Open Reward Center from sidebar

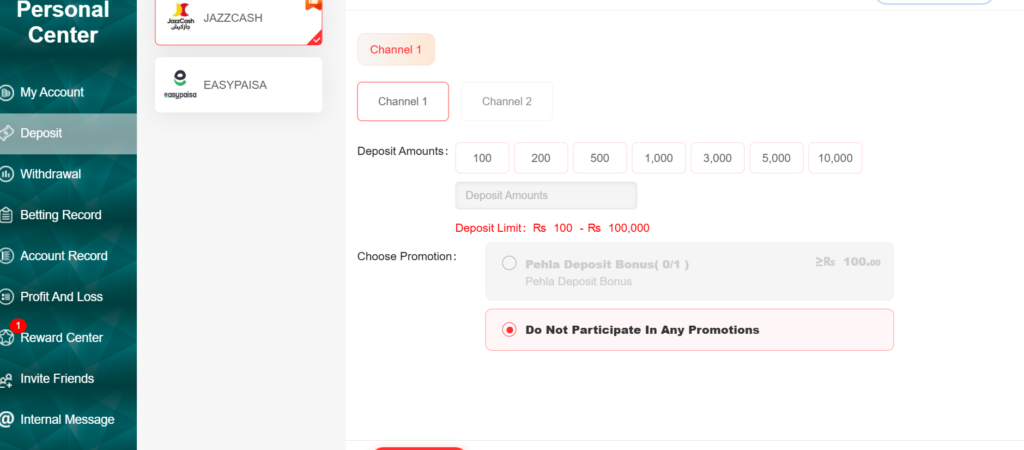61,338
